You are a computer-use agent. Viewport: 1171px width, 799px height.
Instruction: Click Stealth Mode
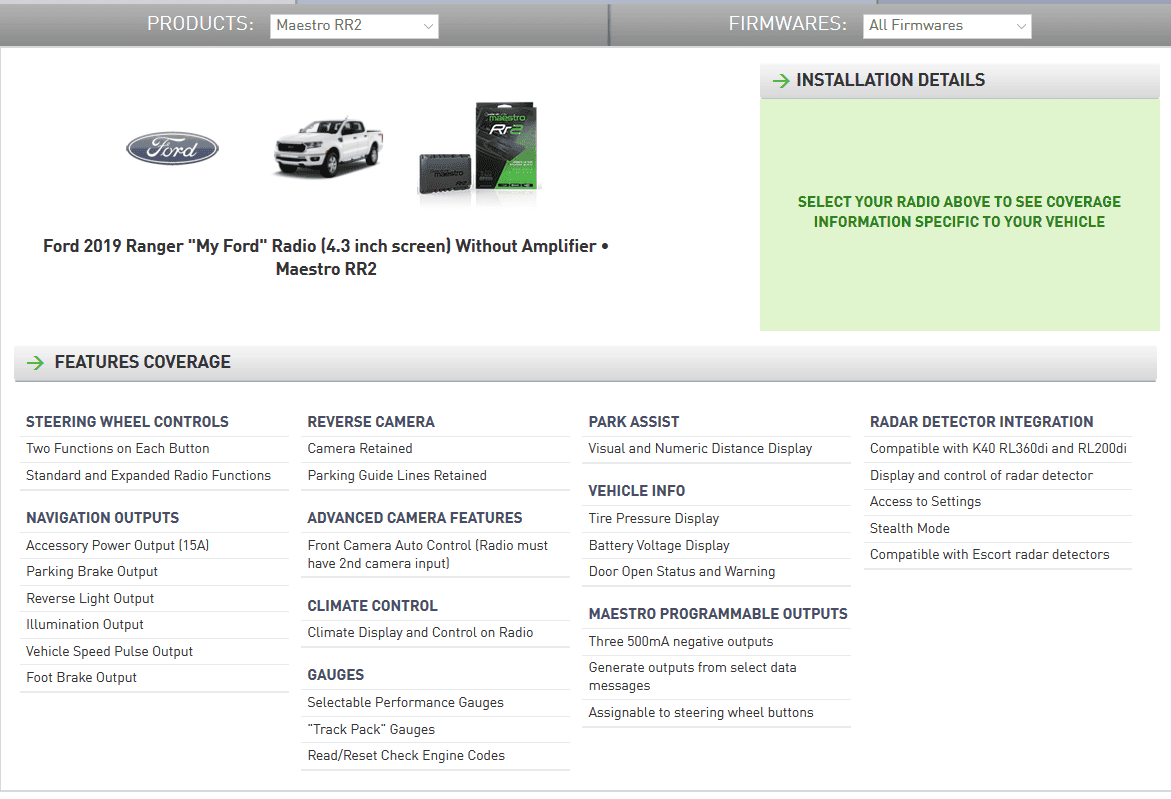click(x=909, y=529)
